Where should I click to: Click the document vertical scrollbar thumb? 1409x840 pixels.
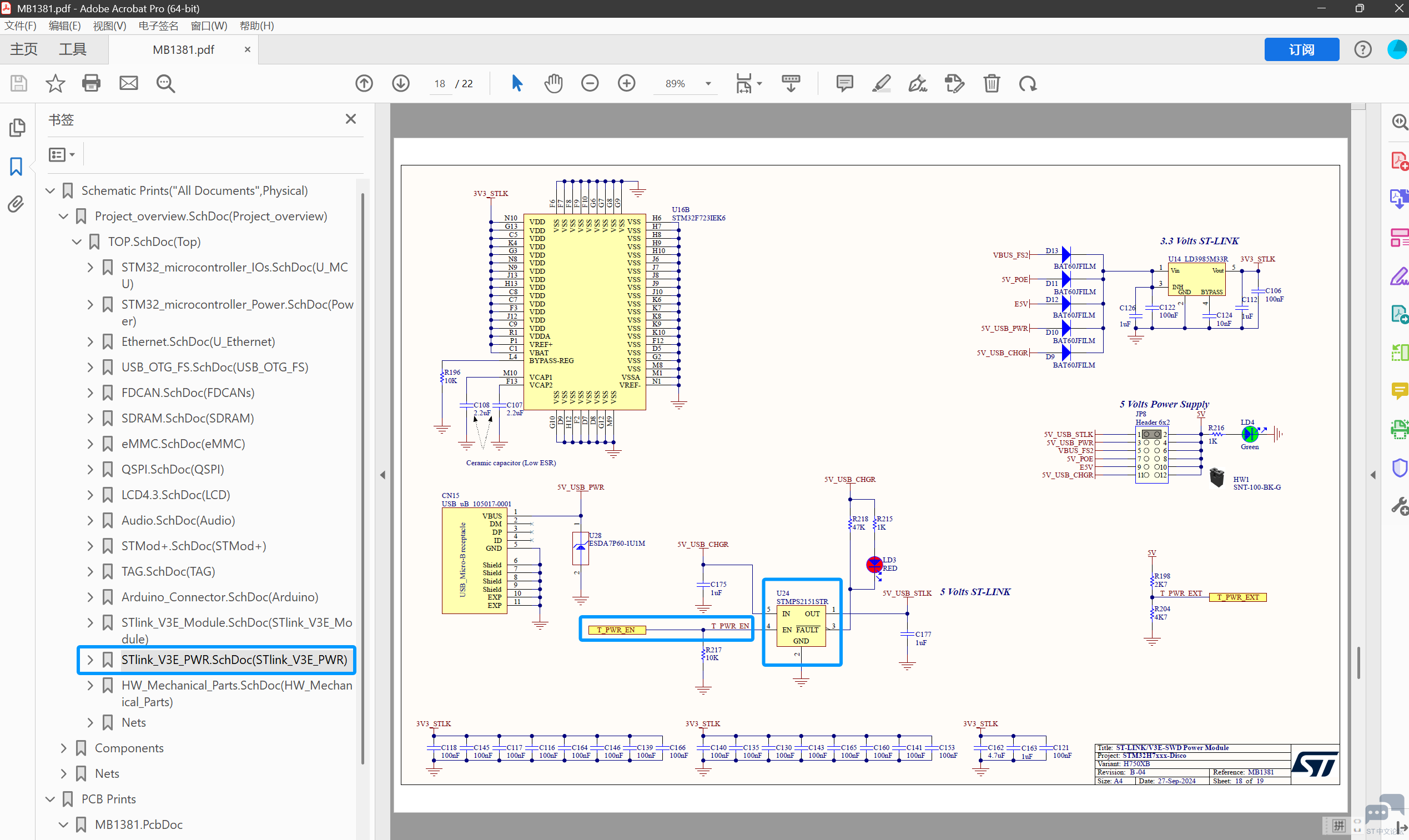(x=1358, y=662)
